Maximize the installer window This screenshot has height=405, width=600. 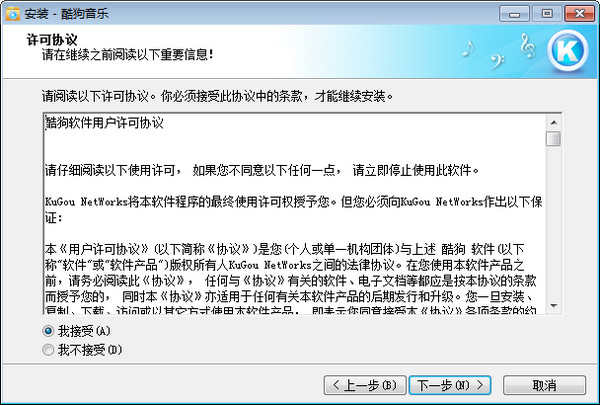tap(547, 14)
